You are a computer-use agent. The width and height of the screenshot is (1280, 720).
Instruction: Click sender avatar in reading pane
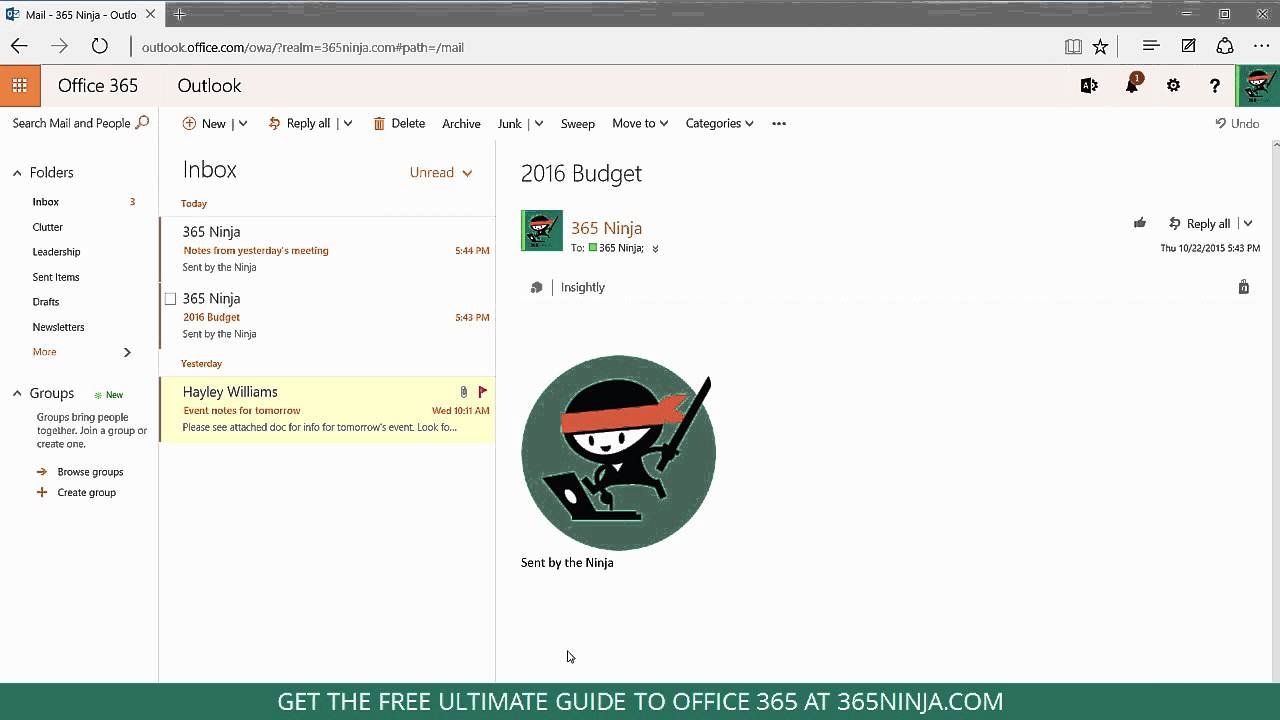click(542, 231)
